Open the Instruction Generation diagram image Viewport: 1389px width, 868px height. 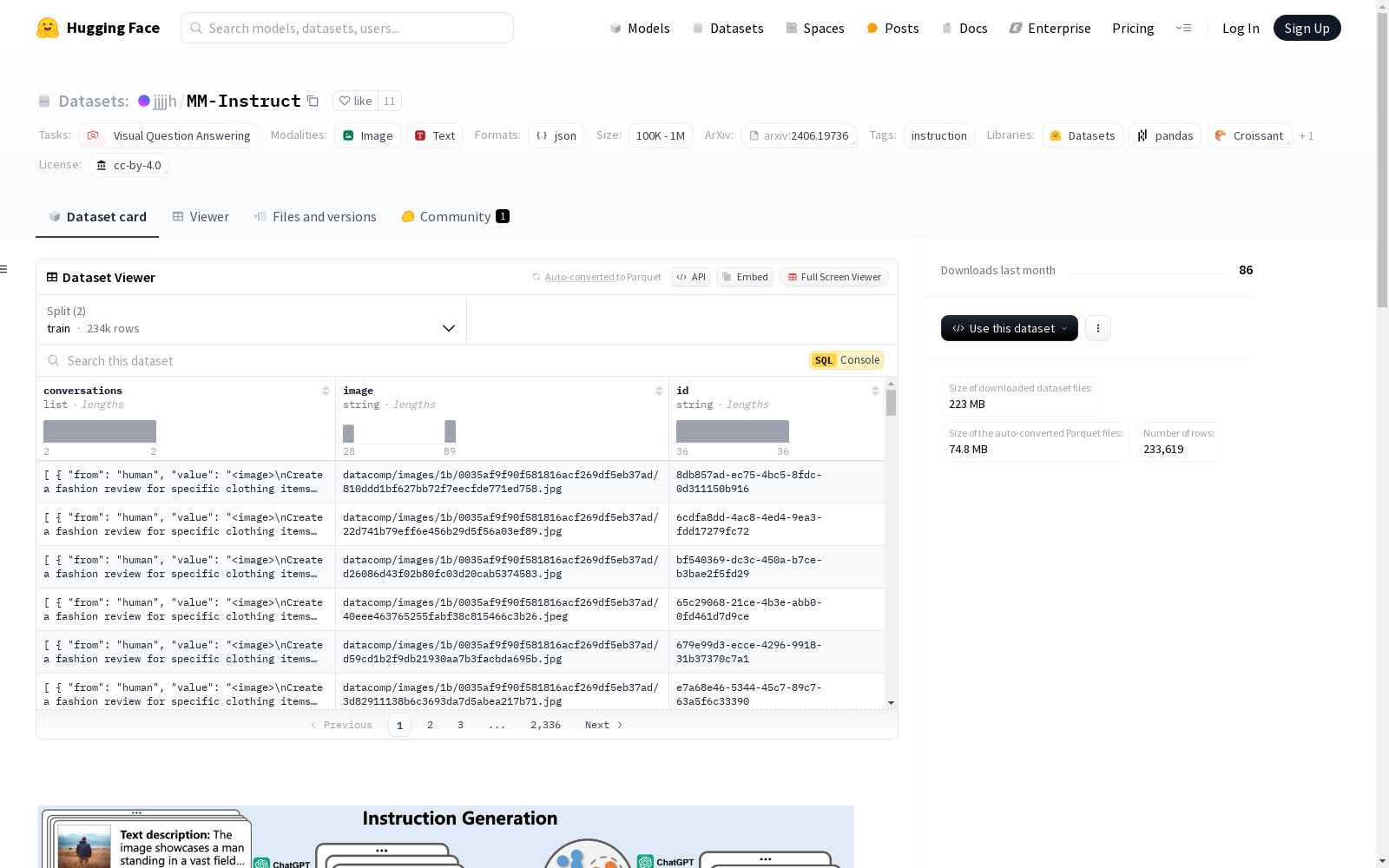445,837
